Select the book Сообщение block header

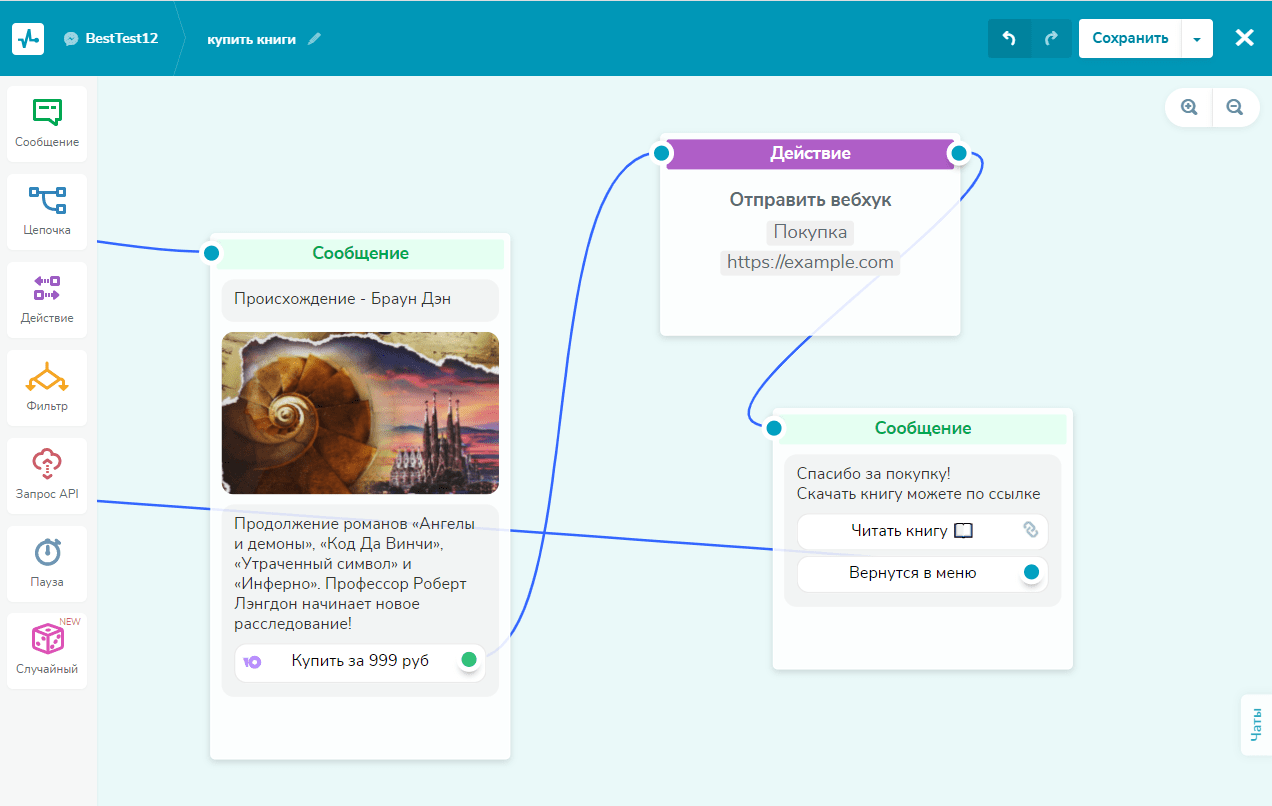360,254
